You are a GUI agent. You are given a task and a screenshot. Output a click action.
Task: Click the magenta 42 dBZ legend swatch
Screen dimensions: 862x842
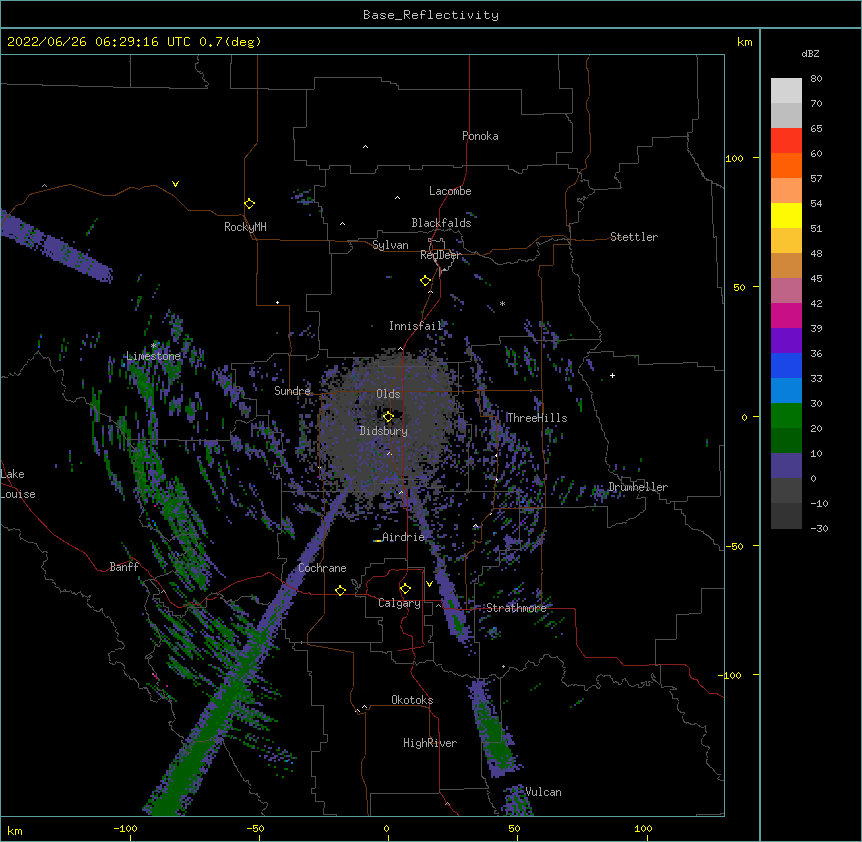[x=786, y=315]
